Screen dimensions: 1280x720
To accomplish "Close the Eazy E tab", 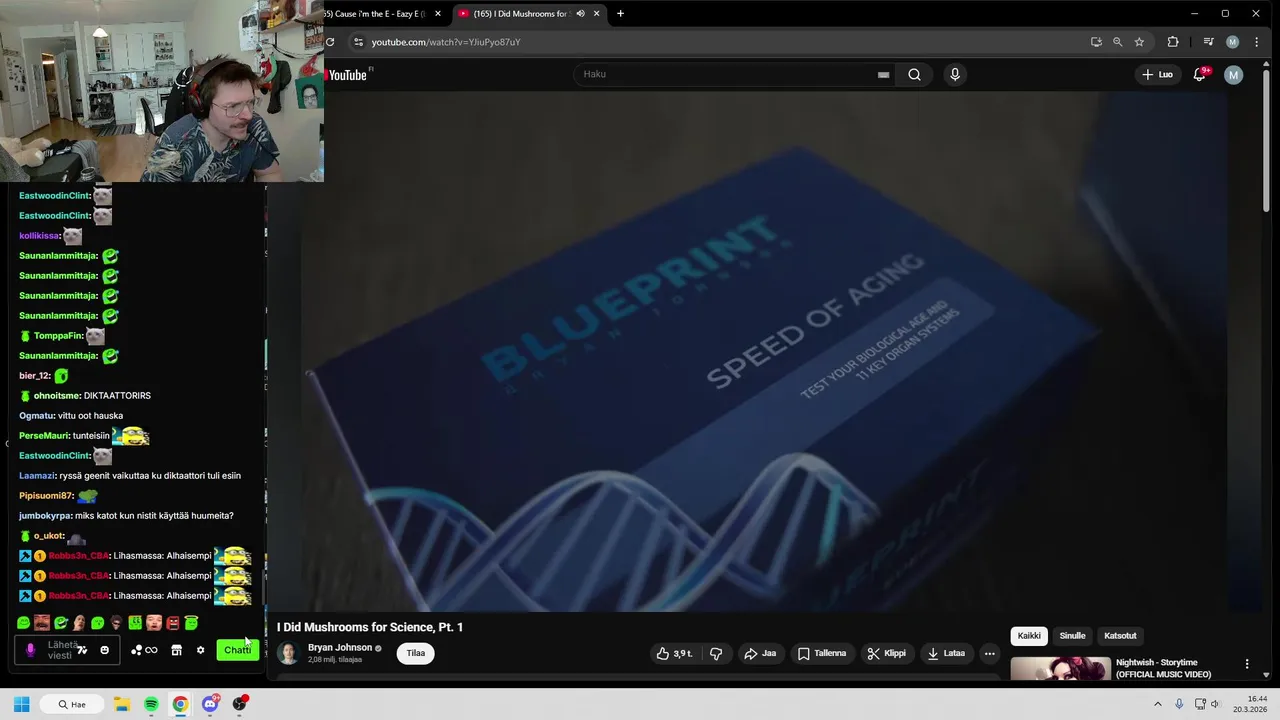I will 437,13.
